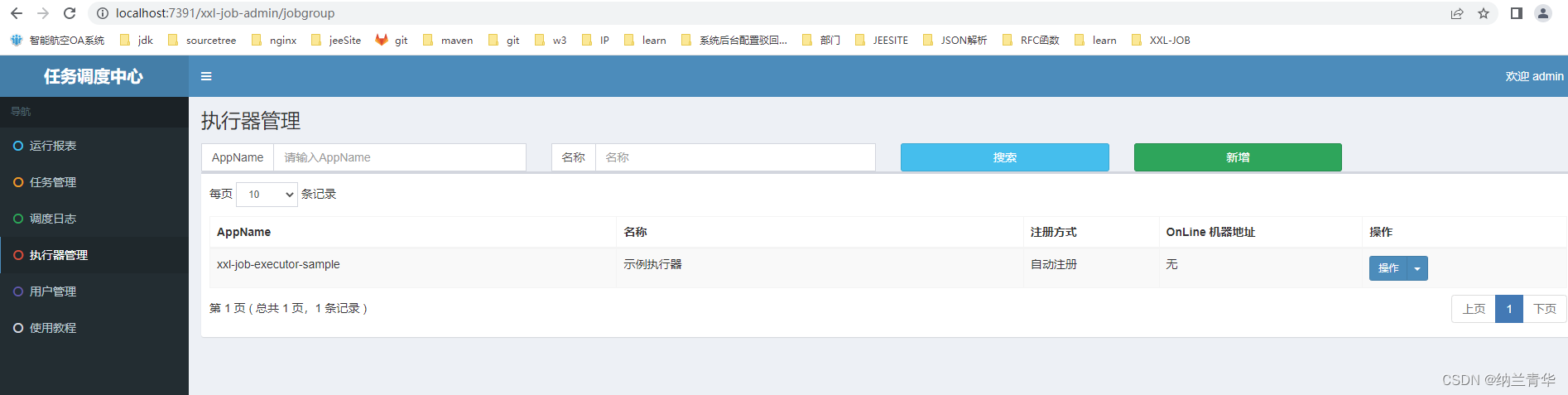Open the 智能航空OA系统 bookmark
Image resolution: width=1568 pixels, height=395 pixels.
coord(57,40)
